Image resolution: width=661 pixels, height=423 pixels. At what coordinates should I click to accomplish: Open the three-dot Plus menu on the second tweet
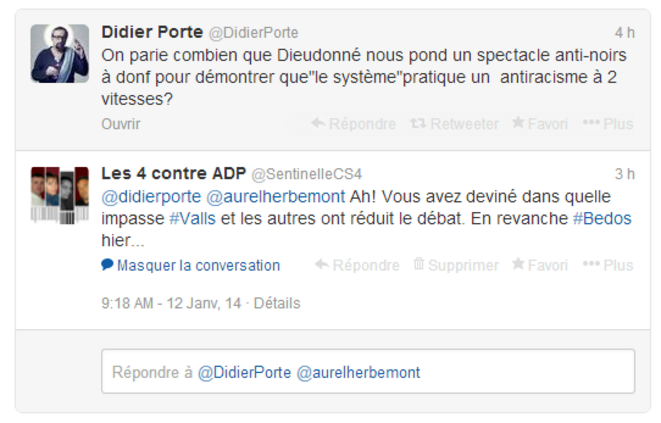(x=591, y=264)
